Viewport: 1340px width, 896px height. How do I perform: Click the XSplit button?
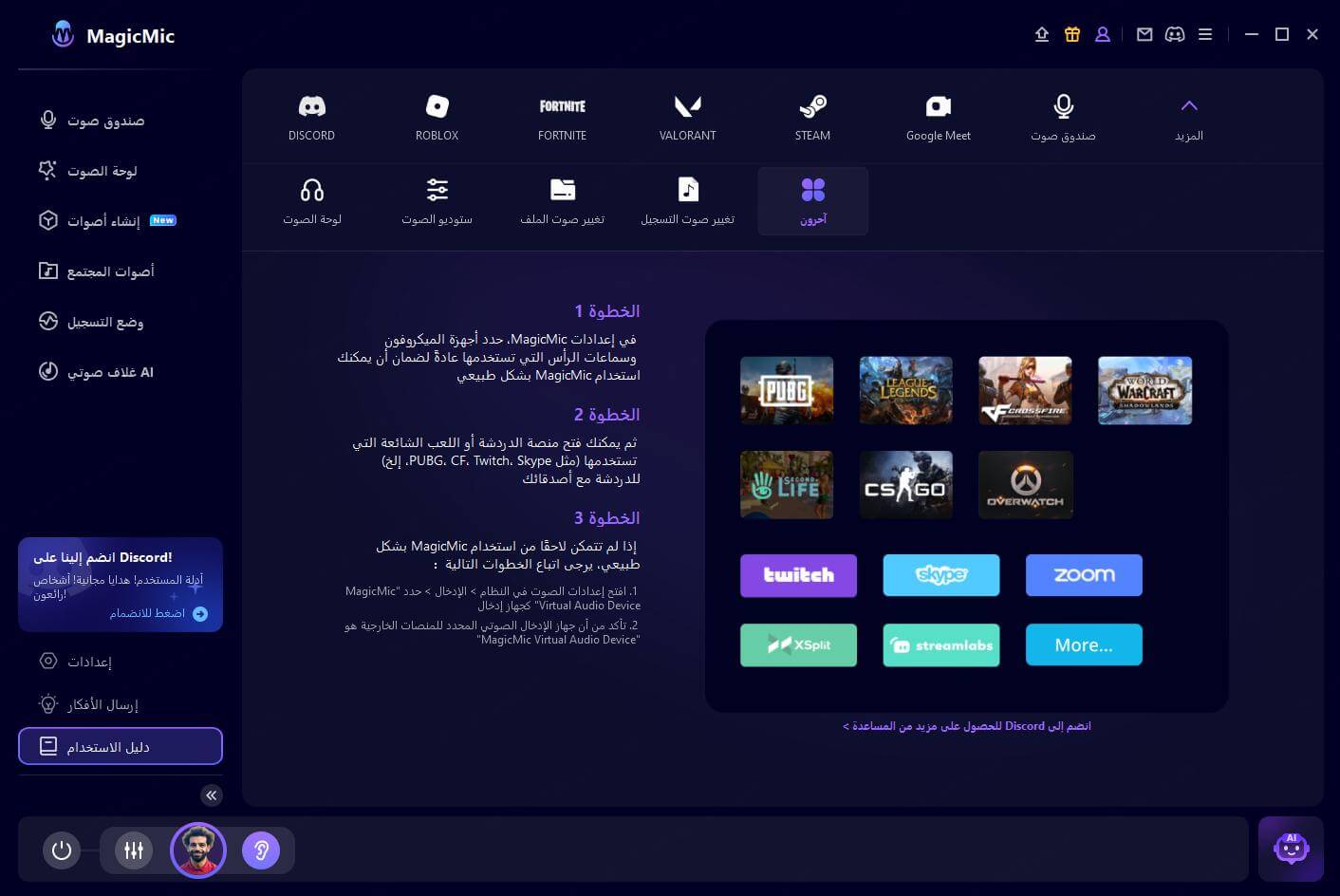point(798,645)
